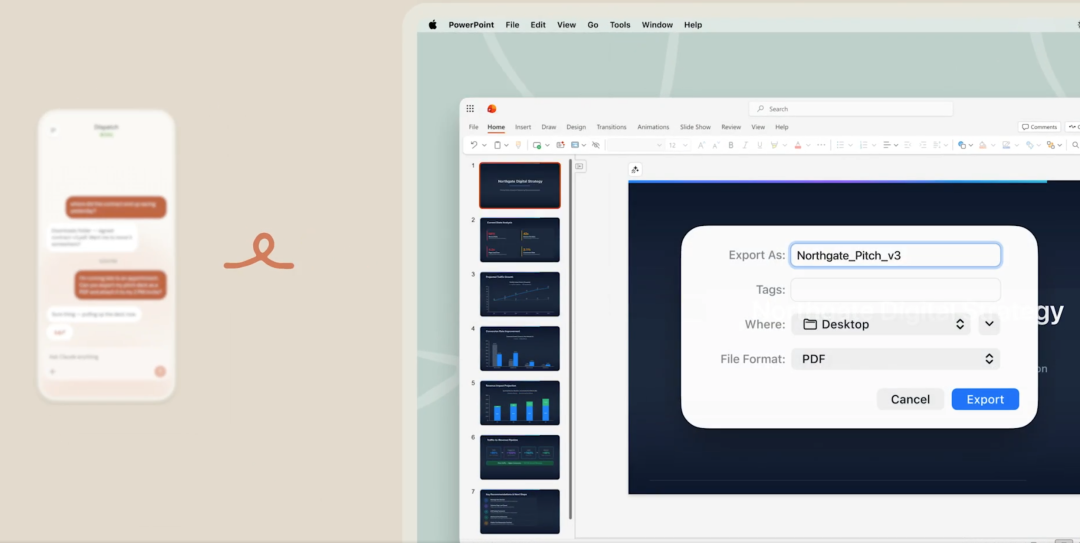Toggle Bold formatting in the ribbon
The width and height of the screenshot is (1080, 543).
click(x=731, y=145)
